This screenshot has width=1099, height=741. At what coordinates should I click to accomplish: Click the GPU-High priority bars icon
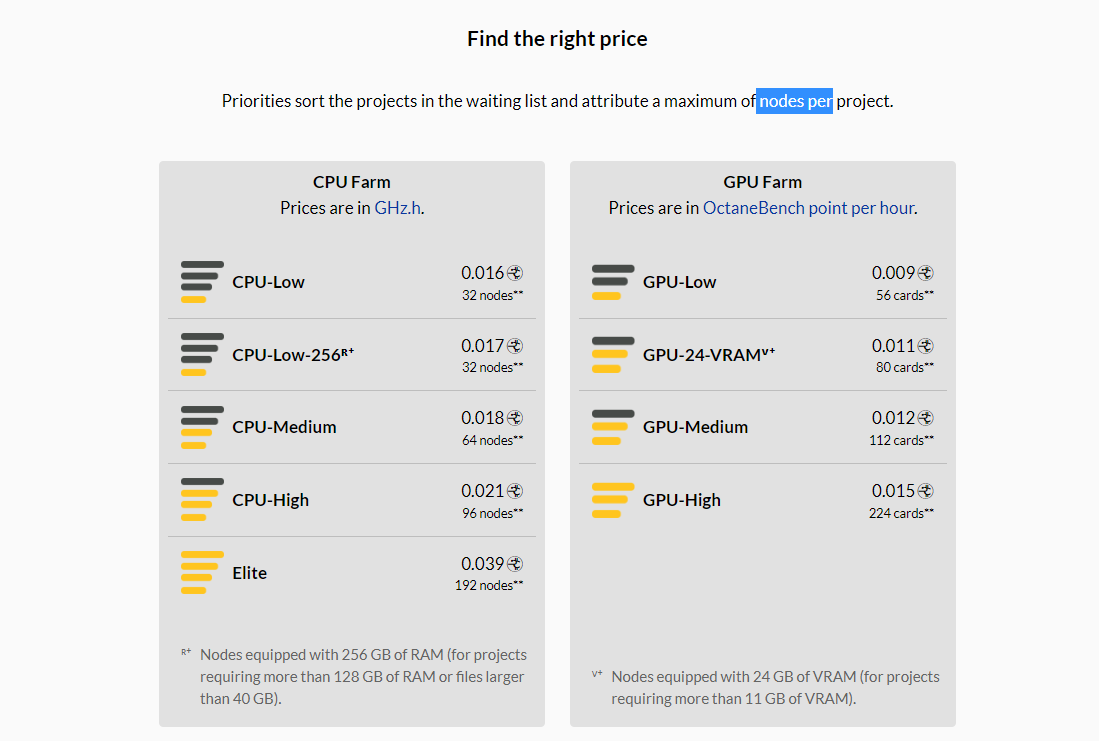tap(613, 500)
